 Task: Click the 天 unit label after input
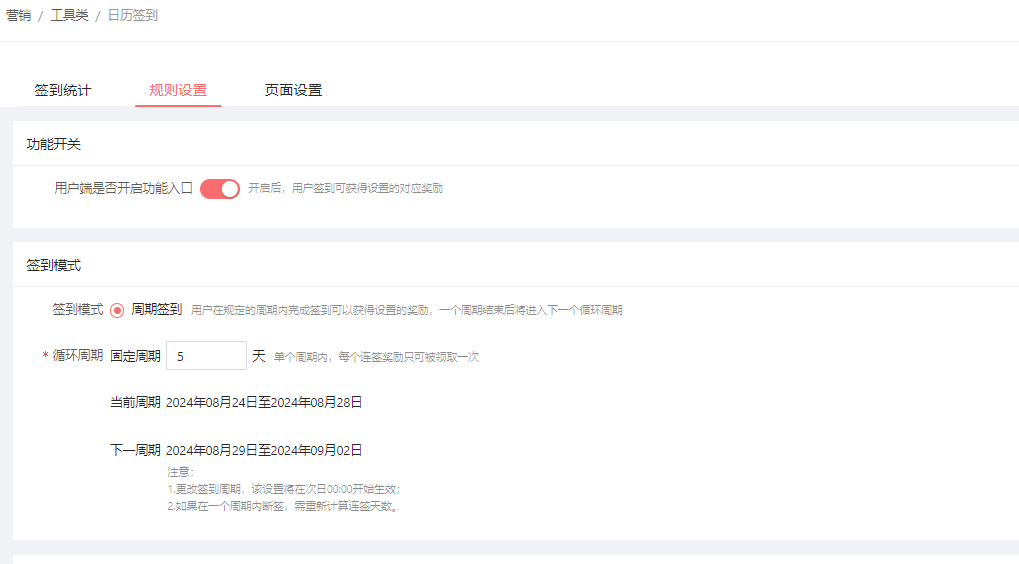[259, 356]
